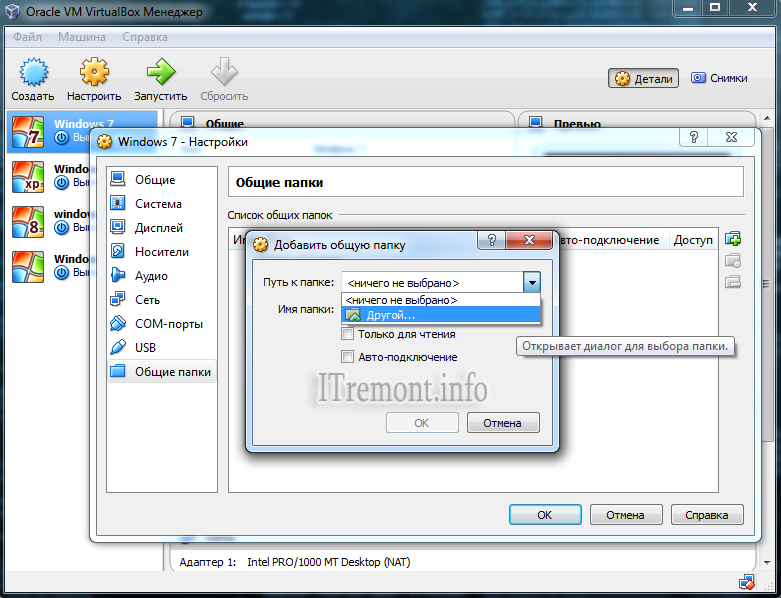This screenshot has width=781, height=598.
Task: Open Система settings category
Action: (x=162, y=204)
